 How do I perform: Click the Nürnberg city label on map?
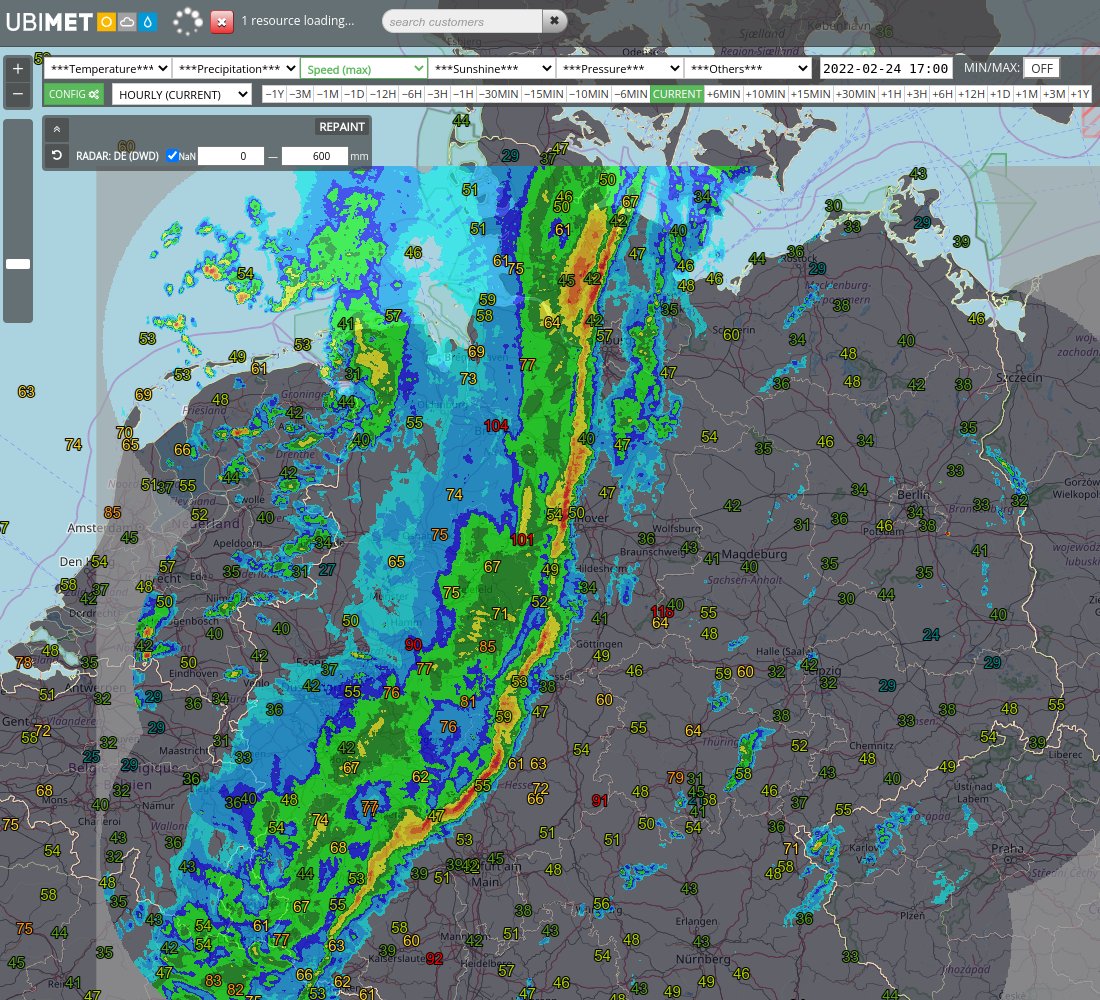[703, 959]
